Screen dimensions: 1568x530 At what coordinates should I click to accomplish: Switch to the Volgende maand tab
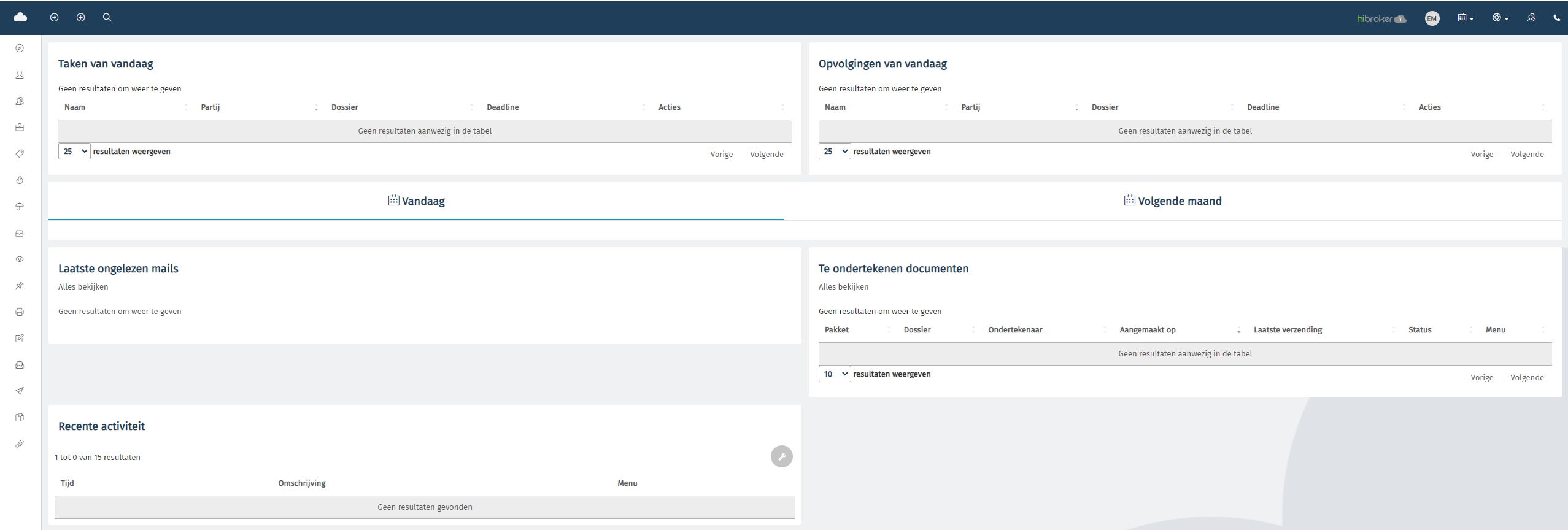[x=1172, y=201]
